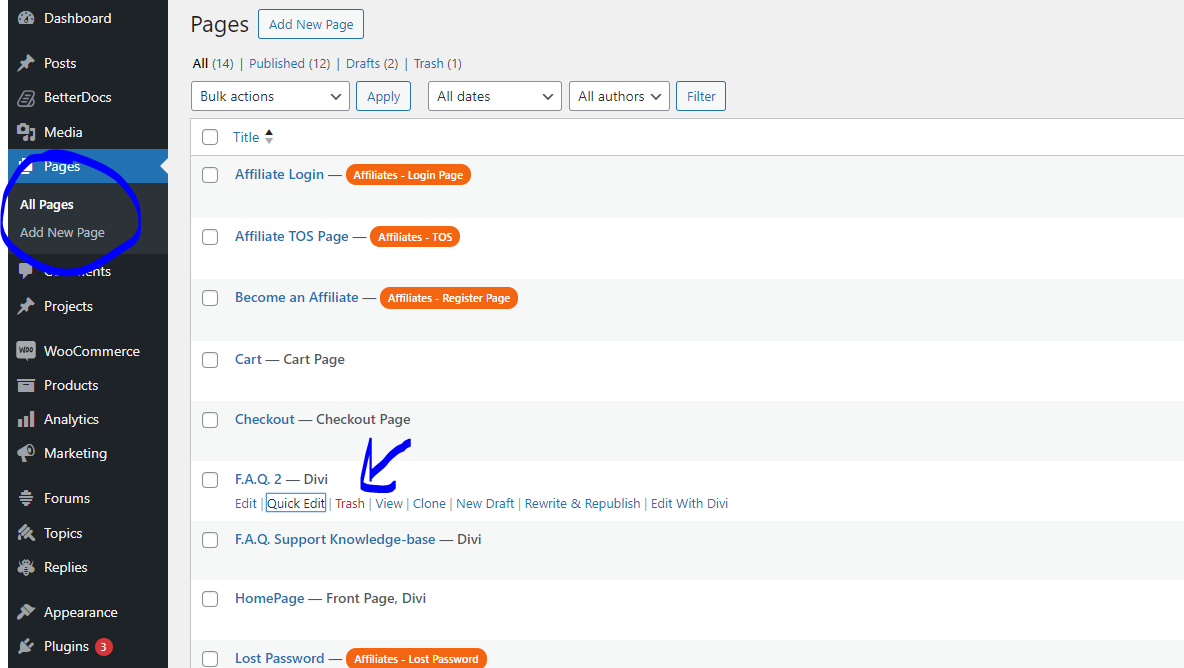Image resolution: width=1184 pixels, height=668 pixels.
Task: Click the Products box icon
Action: tap(26, 385)
